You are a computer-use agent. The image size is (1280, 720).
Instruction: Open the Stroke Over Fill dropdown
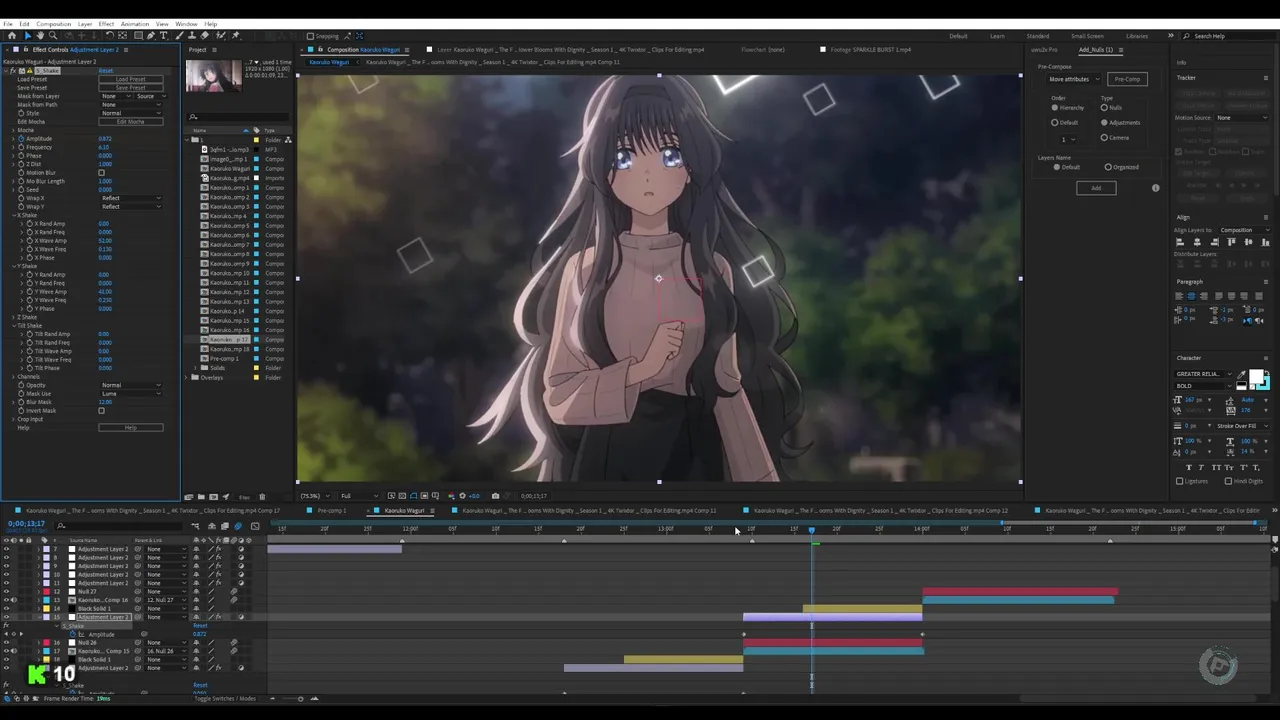coord(1243,425)
